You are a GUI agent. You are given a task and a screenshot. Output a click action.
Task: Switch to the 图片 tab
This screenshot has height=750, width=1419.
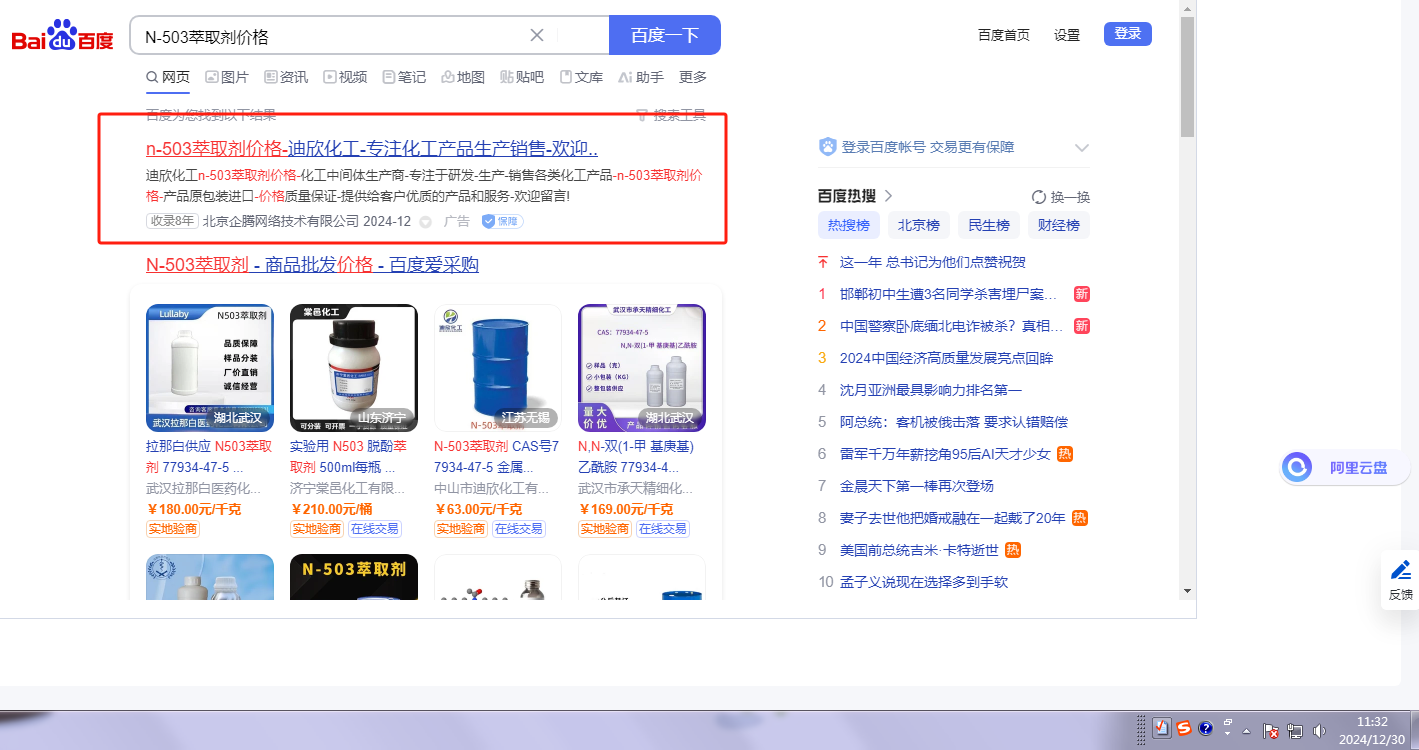pyautogui.click(x=227, y=77)
